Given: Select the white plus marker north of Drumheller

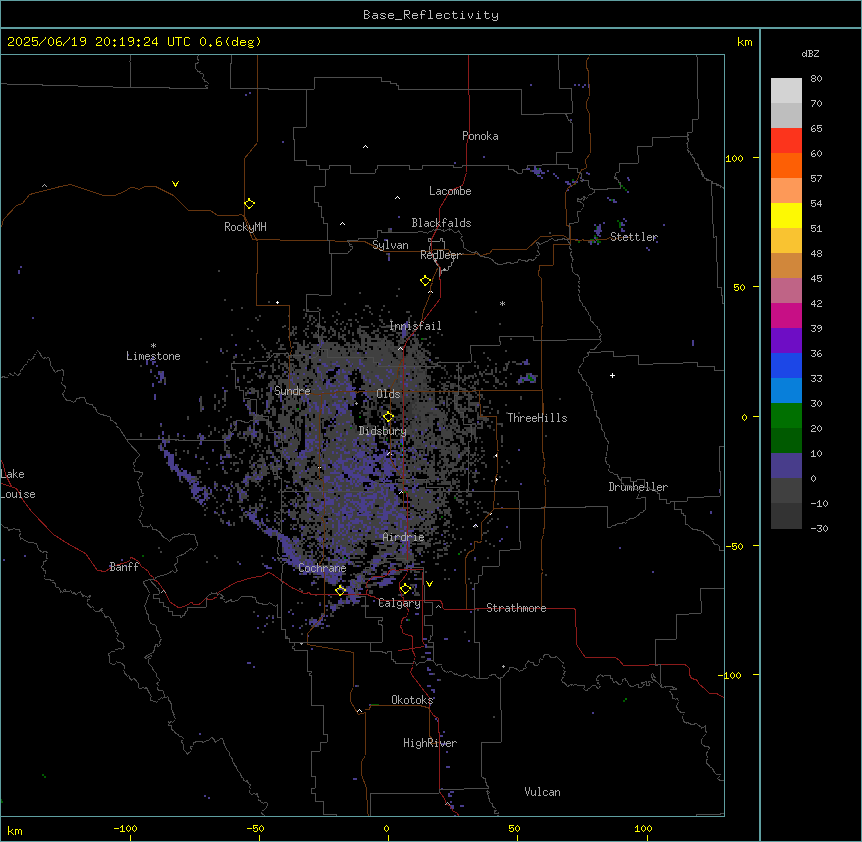Looking at the screenshot, I should pyautogui.click(x=612, y=375).
